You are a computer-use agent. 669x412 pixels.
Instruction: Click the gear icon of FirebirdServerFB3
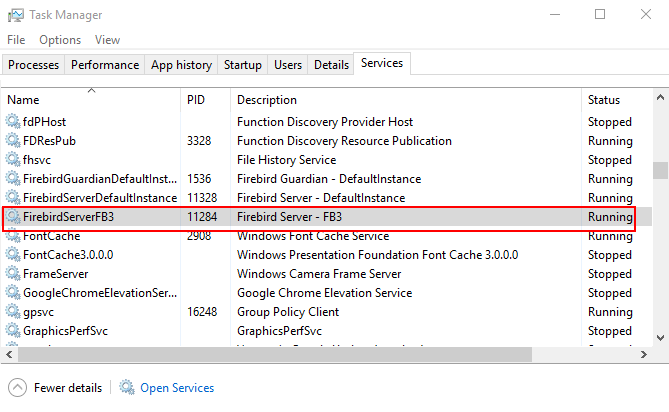click(13, 217)
